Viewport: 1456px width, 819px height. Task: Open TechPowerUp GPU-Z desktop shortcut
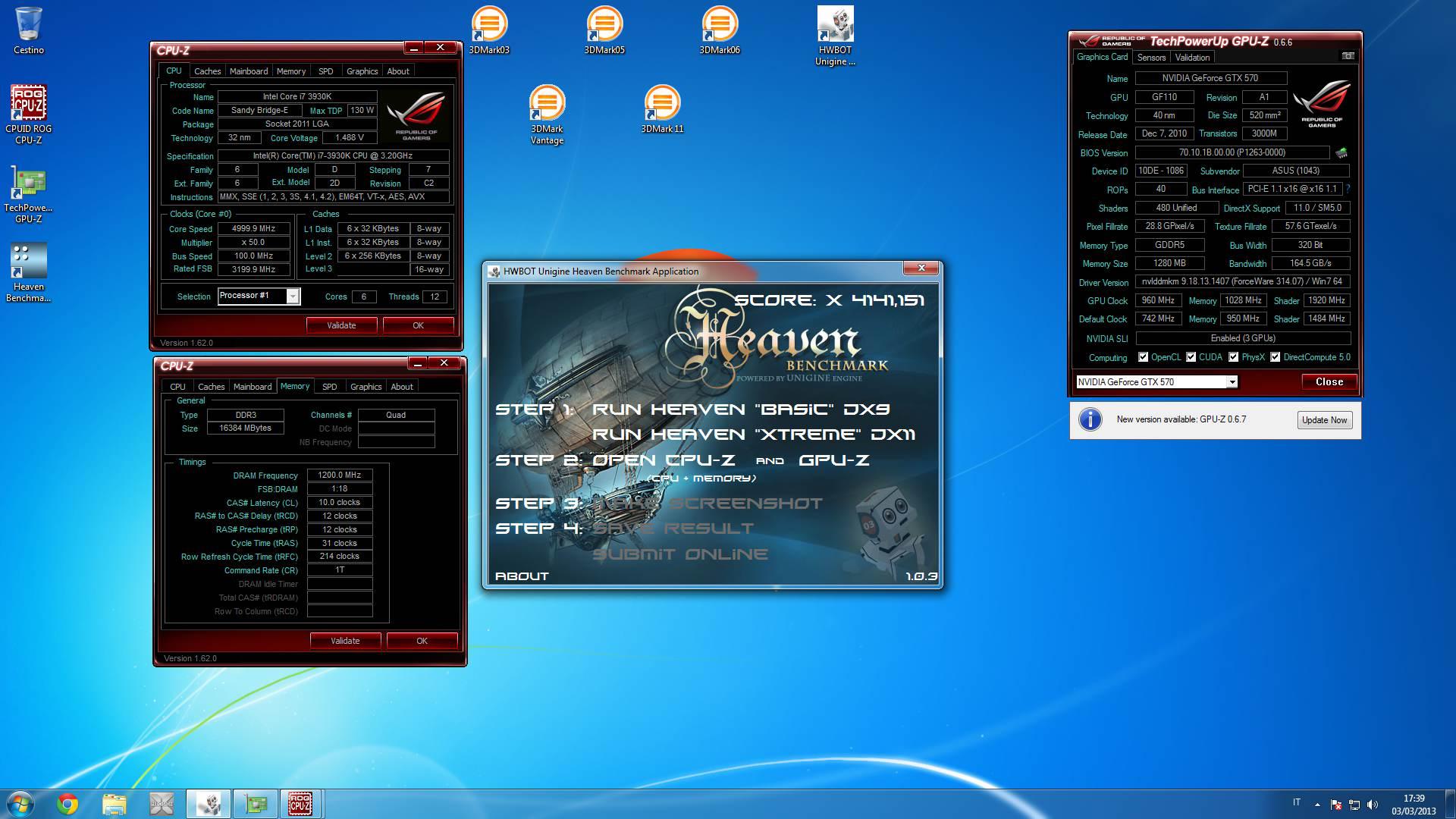click(x=29, y=193)
